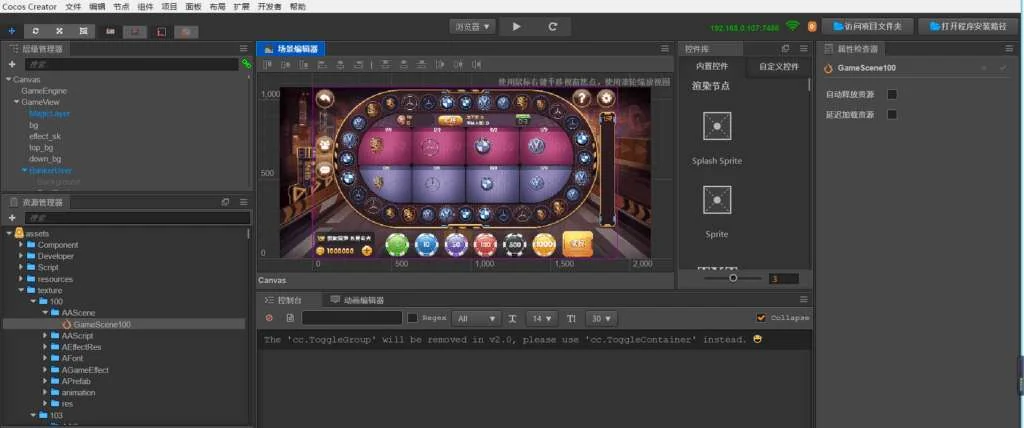This screenshot has width=1024, height=428.
Task: Adjust the widget library zoom slider
Action: (733, 279)
